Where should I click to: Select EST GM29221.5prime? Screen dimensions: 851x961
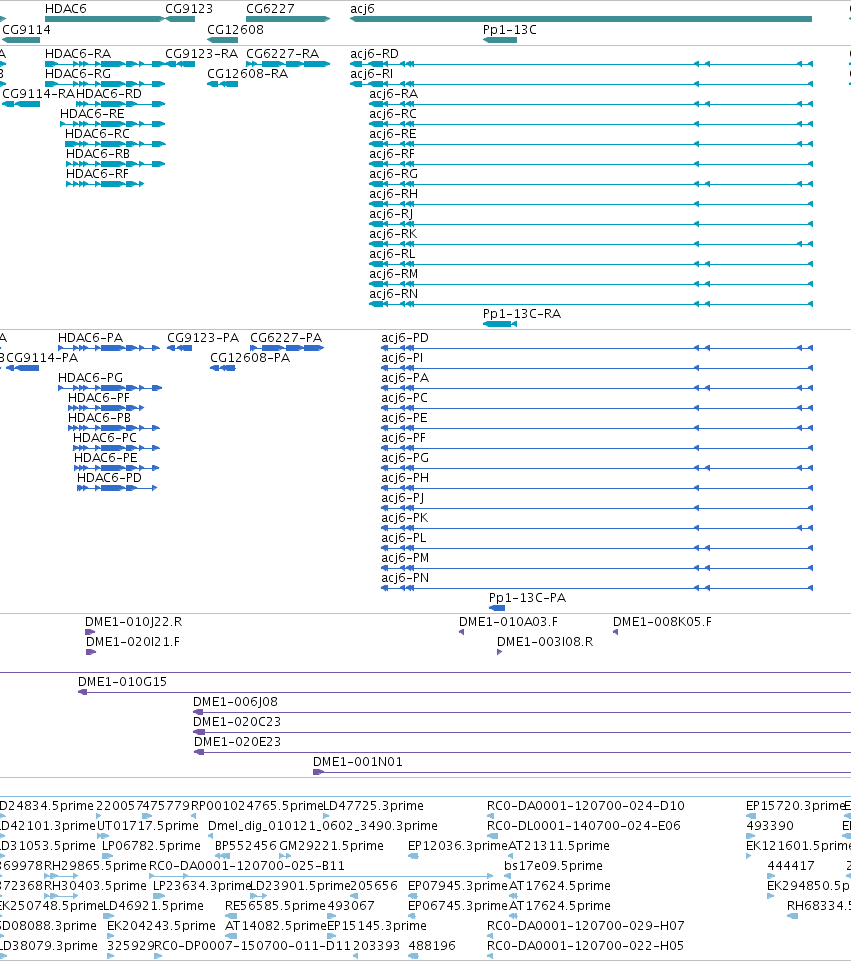coord(331,846)
